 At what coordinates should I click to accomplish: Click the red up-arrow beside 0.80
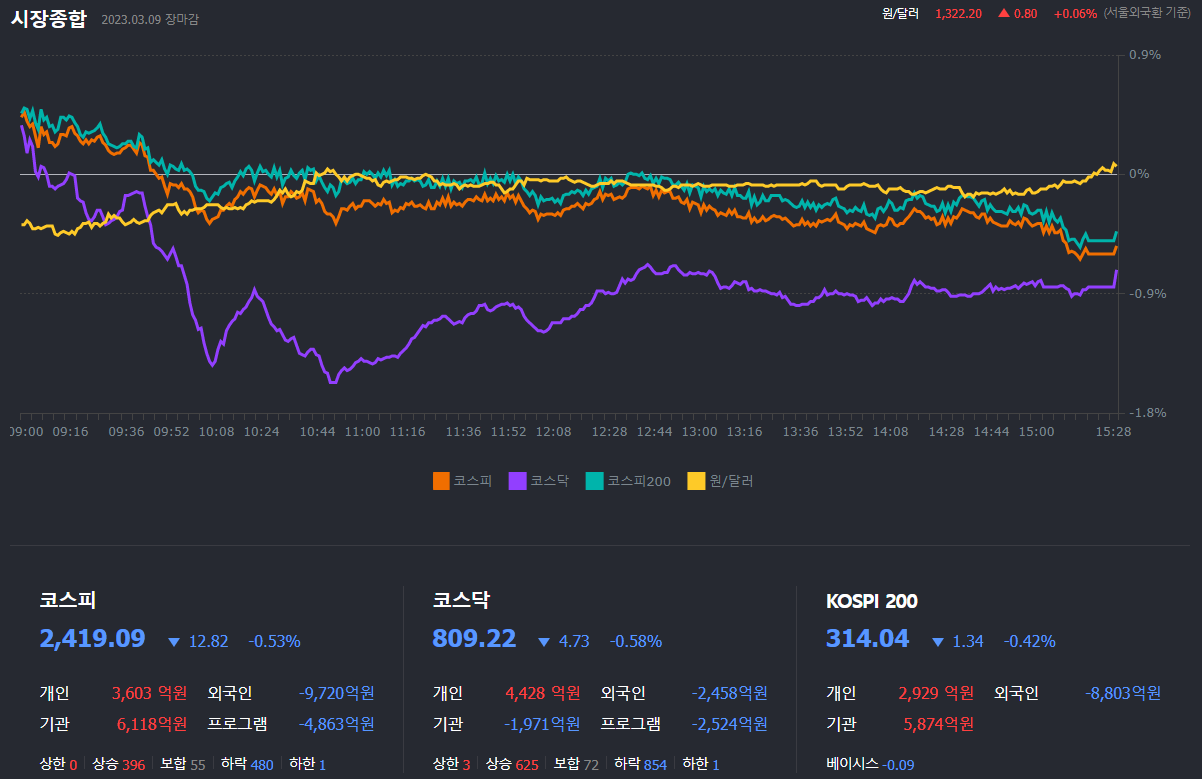point(1004,13)
